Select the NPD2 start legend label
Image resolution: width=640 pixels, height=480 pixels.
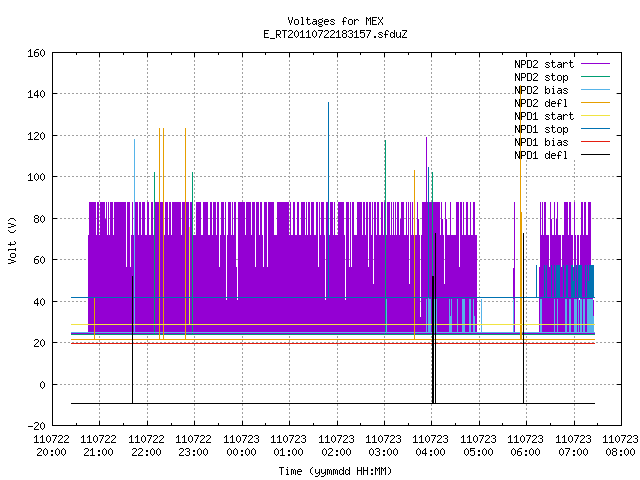544,64
